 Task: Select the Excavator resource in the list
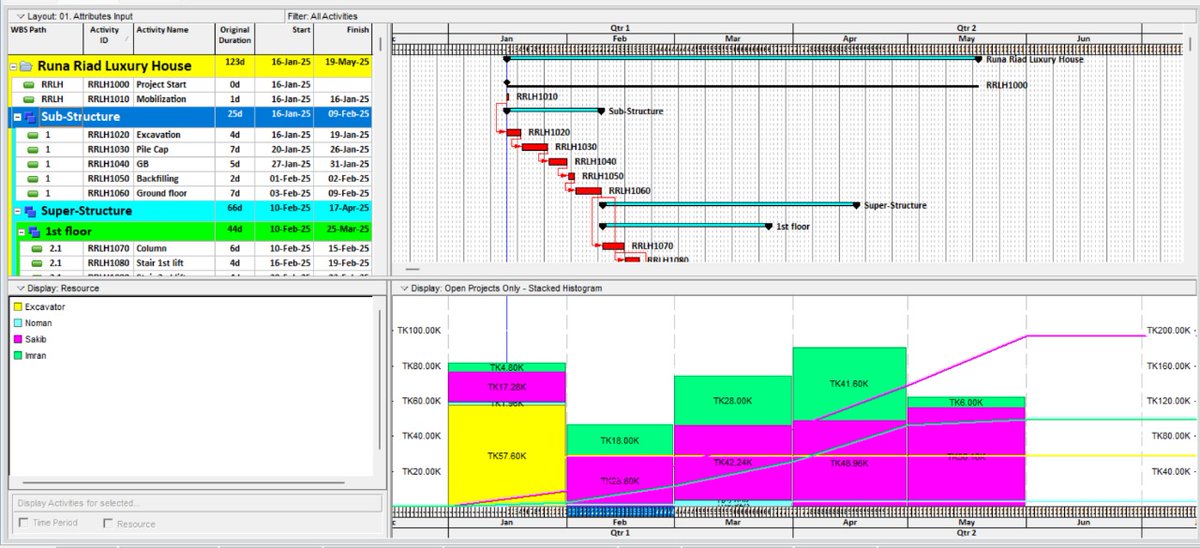47,307
